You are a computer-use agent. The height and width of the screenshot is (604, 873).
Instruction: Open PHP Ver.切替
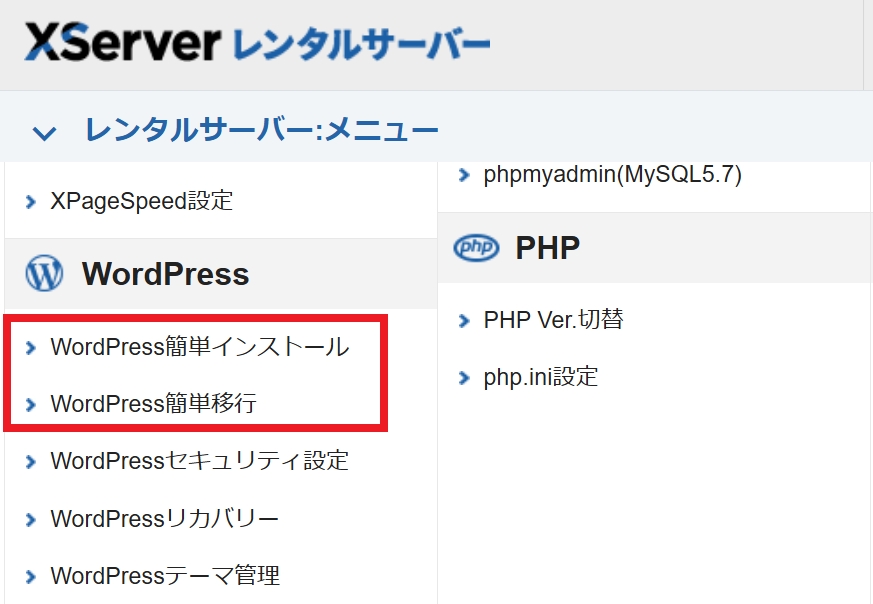[x=553, y=320]
